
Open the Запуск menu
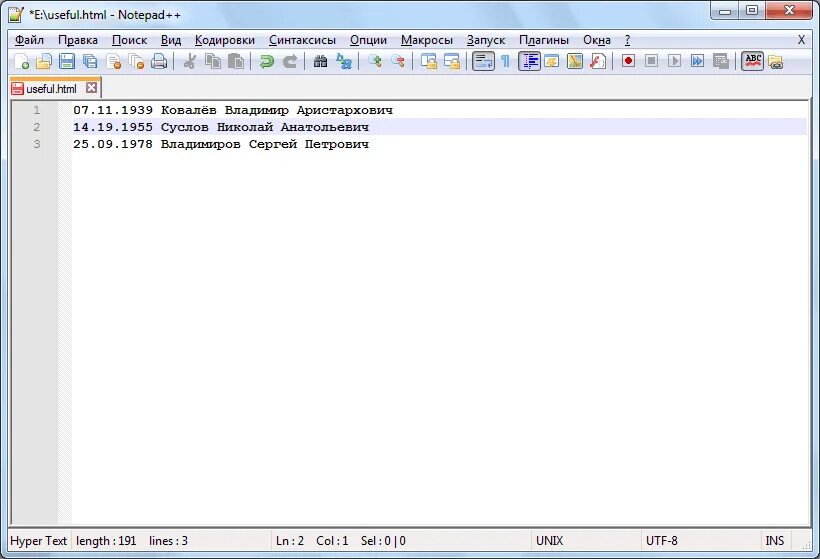(486, 40)
